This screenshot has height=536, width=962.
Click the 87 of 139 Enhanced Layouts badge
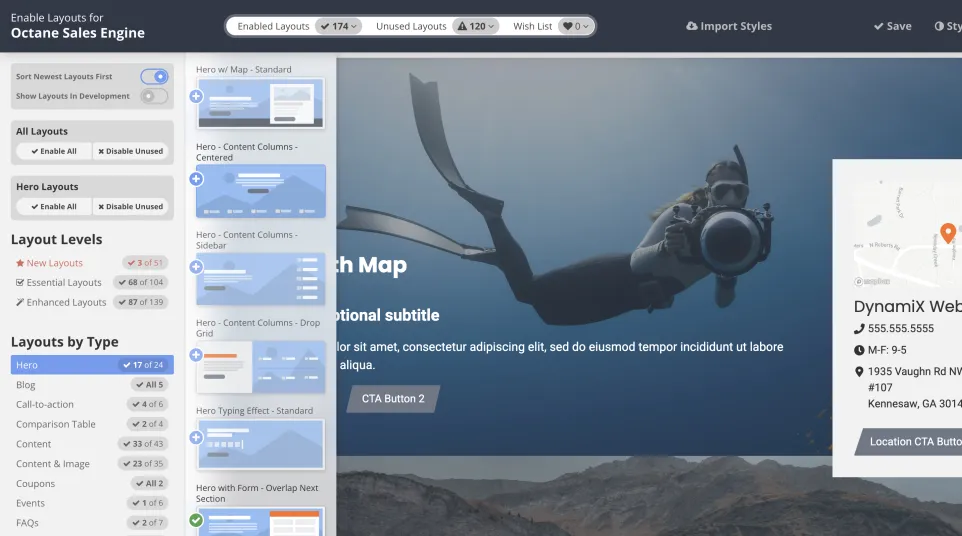tap(140, 302)
